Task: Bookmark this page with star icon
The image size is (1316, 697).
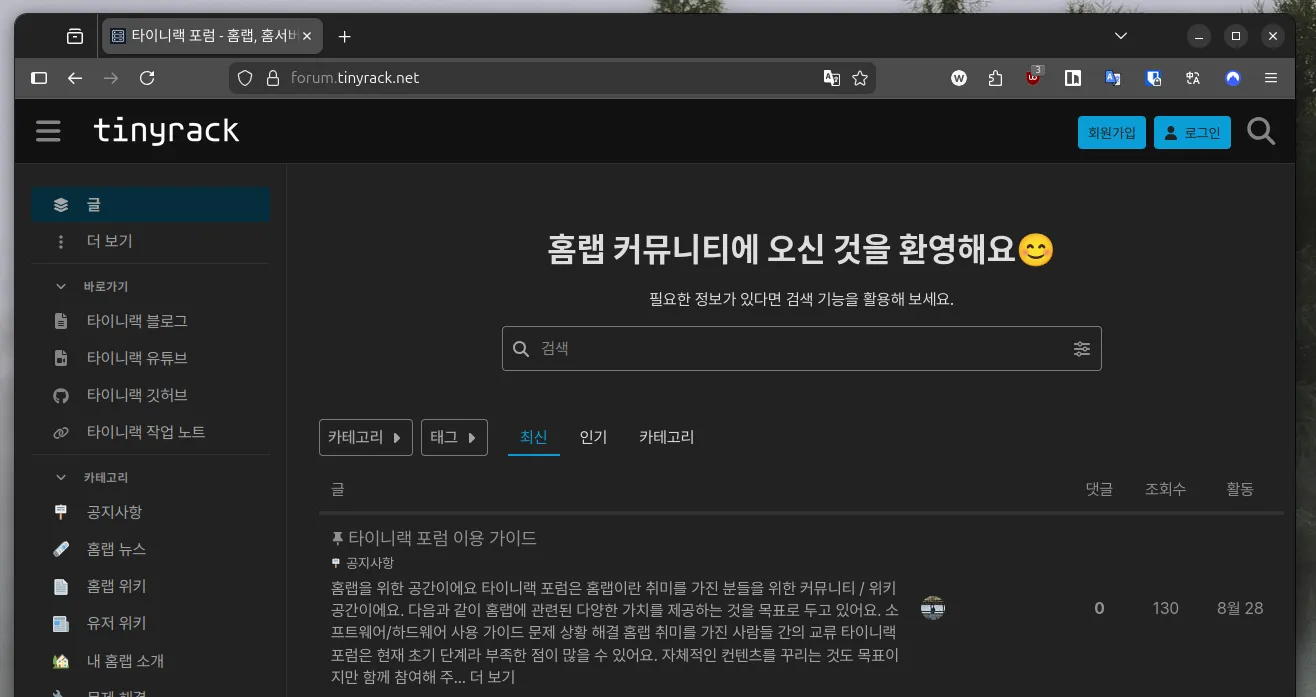Action: pos(860,78)
